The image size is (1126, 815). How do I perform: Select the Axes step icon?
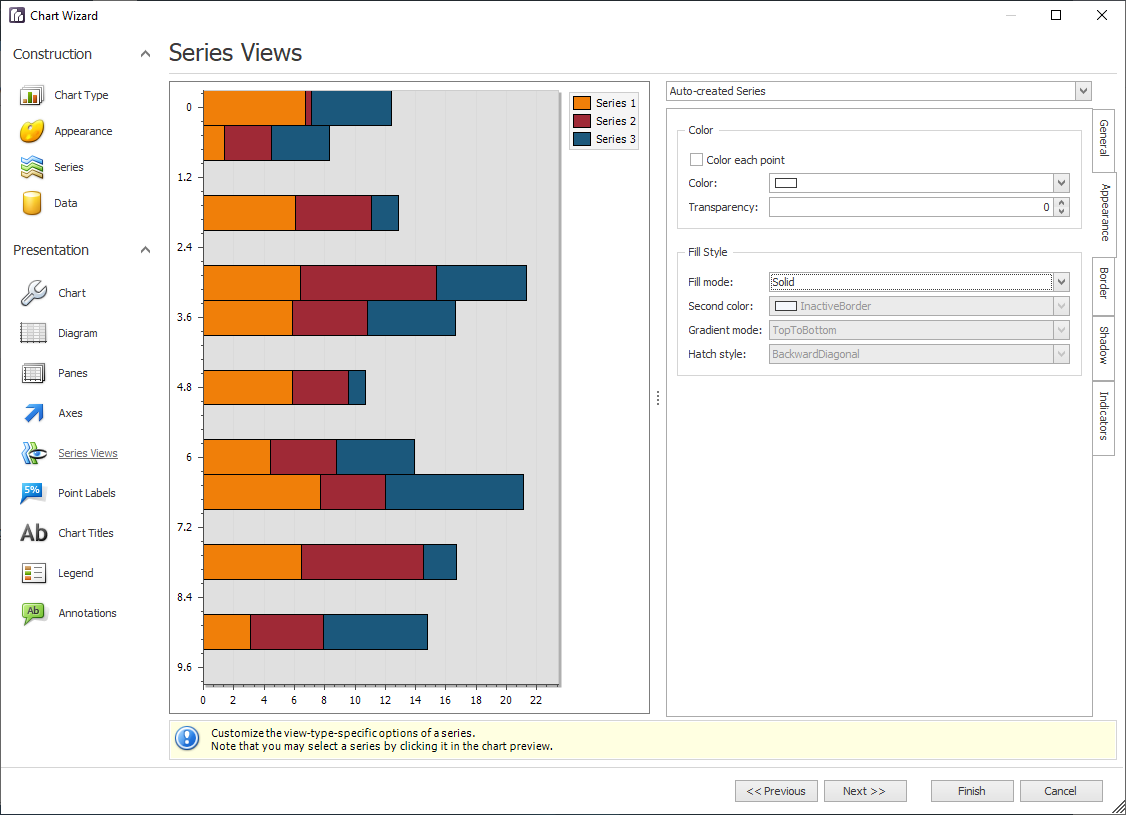point(33,412)
